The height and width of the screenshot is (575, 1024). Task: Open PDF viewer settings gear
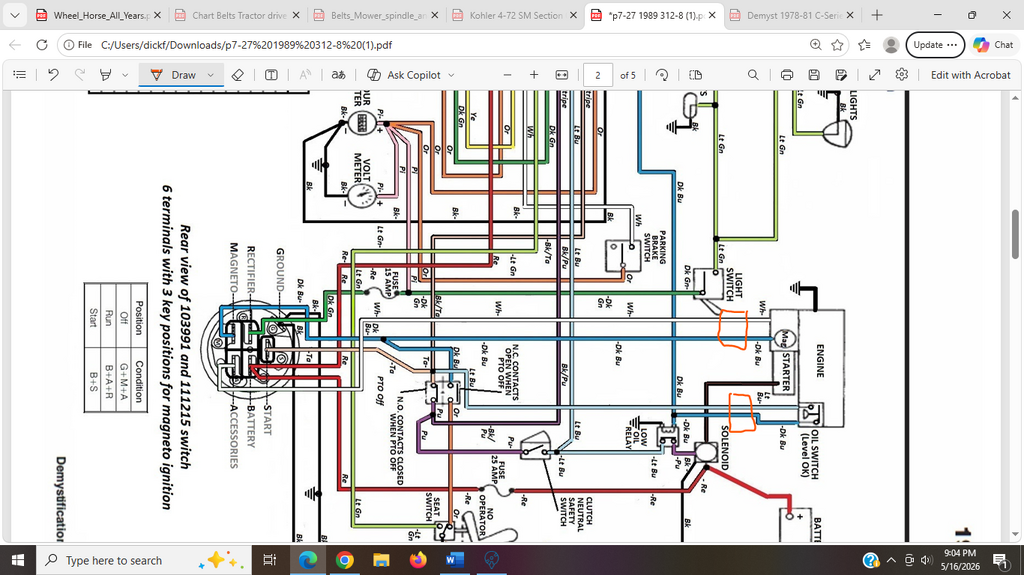902,75
